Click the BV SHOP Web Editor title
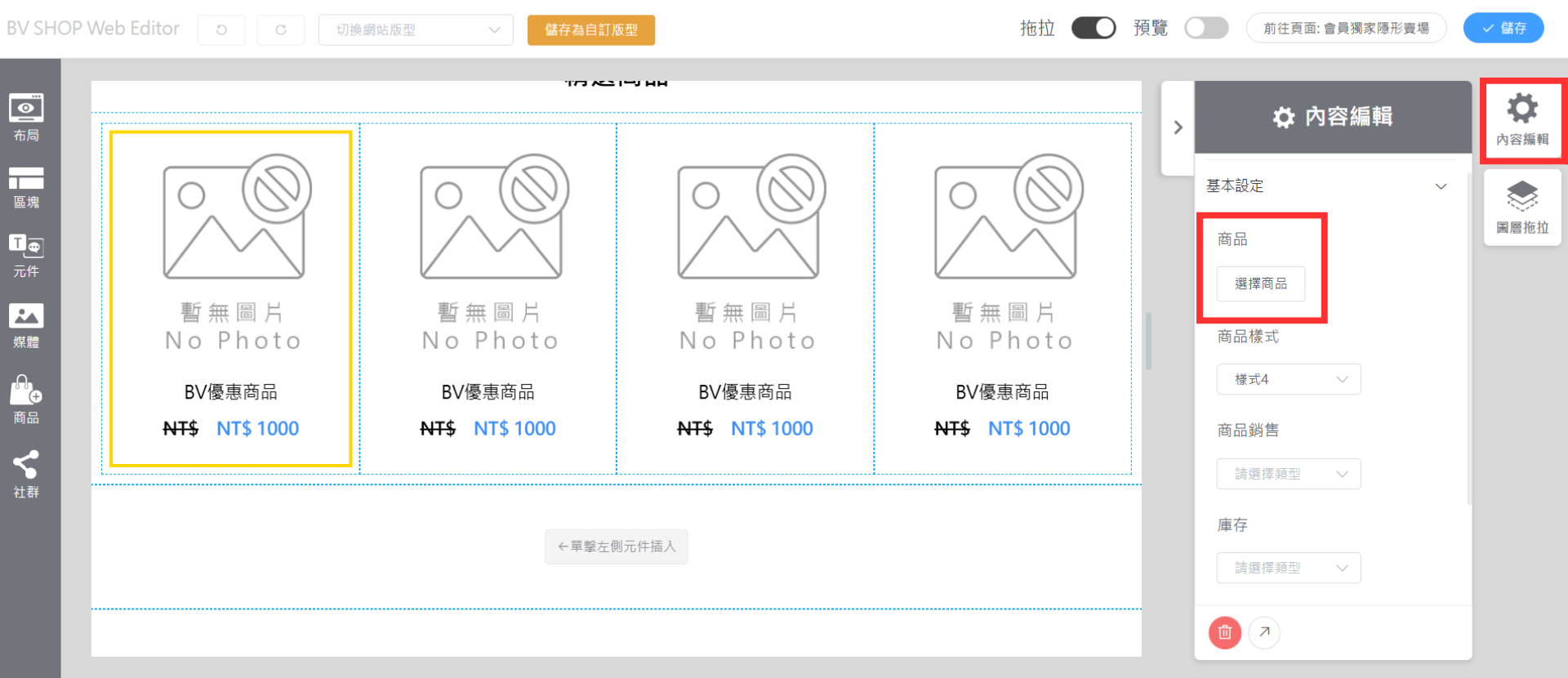Image resolution: width=1568 pixels, height=678 pixels. [93, 29]
